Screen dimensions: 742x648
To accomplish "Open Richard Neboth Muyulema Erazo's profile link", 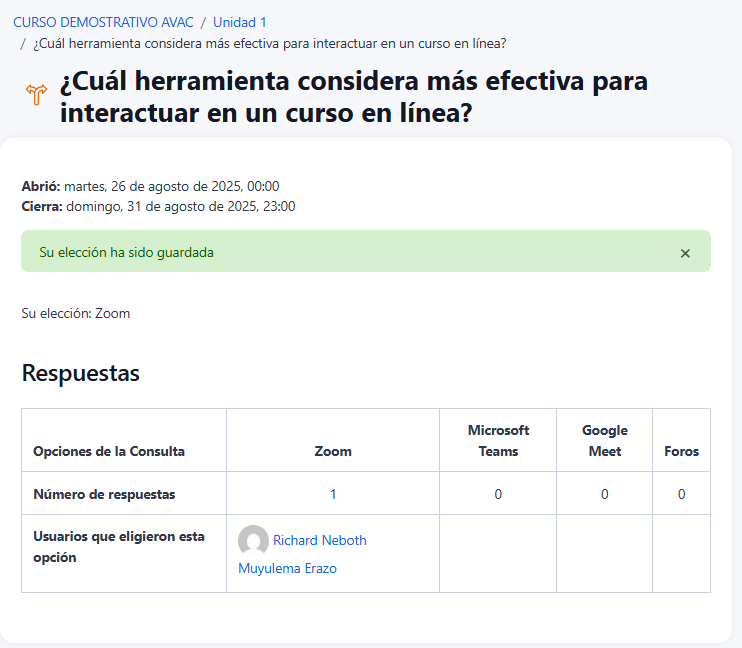I will pos(319,541).
